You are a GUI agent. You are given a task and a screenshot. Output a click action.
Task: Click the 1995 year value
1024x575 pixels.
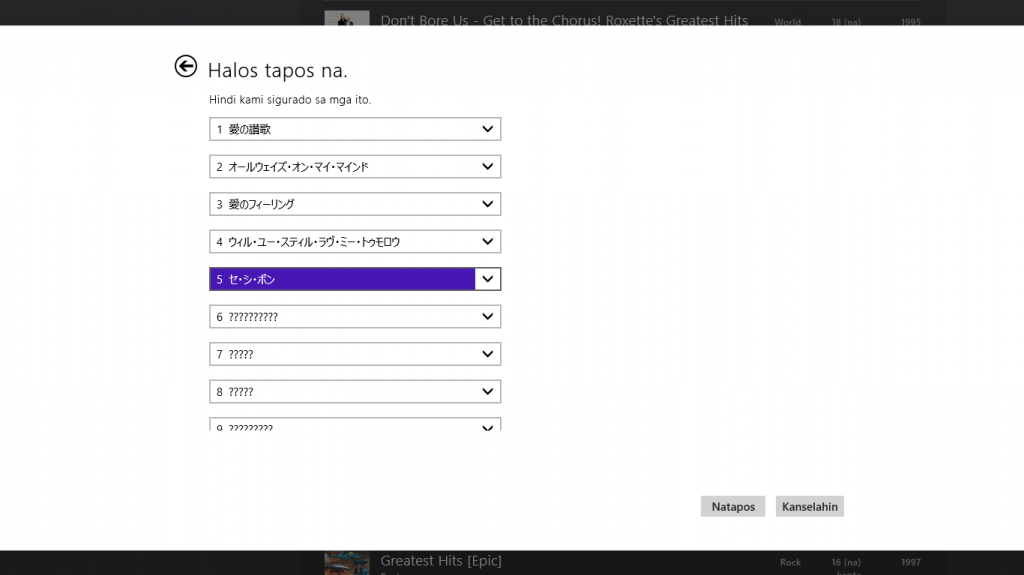[910, 22]
